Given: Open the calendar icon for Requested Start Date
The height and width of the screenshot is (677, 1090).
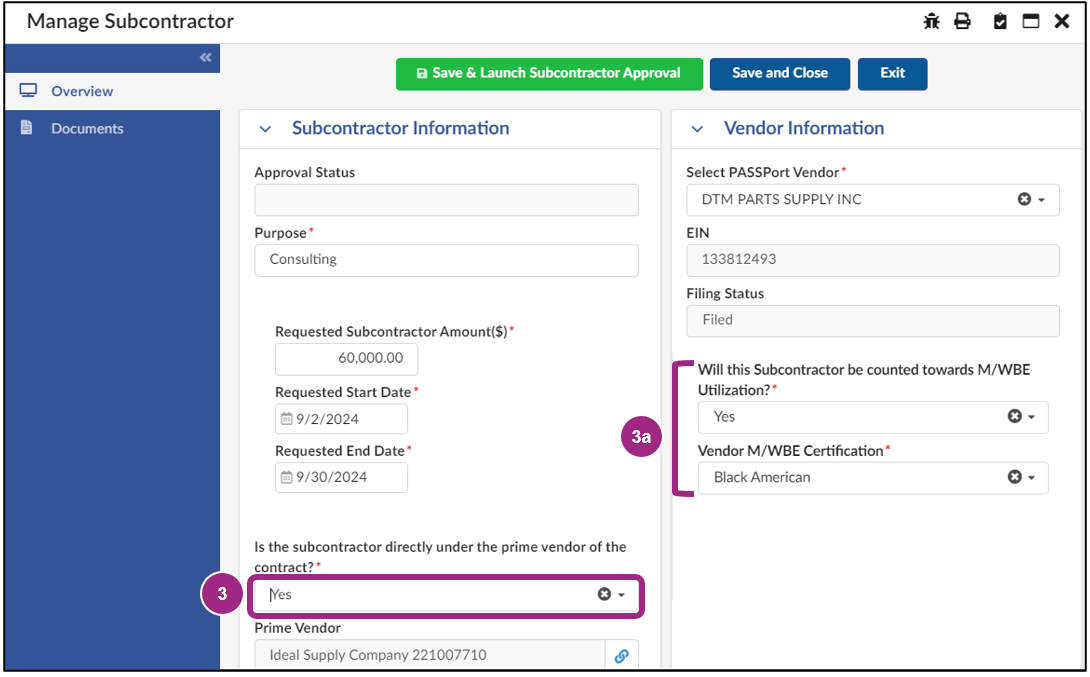Looking at the screenshot, I should tap(286, 419).
